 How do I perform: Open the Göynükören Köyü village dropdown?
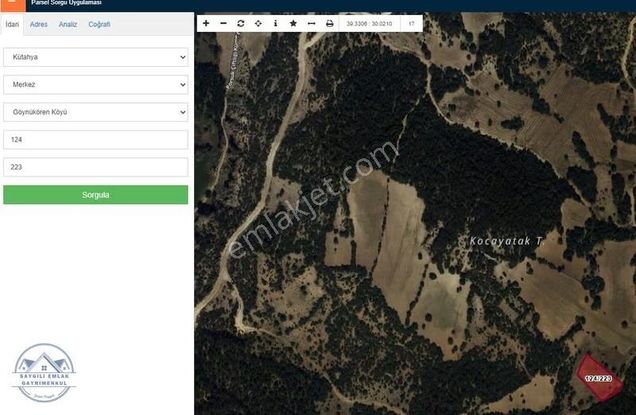click(95, 113)
